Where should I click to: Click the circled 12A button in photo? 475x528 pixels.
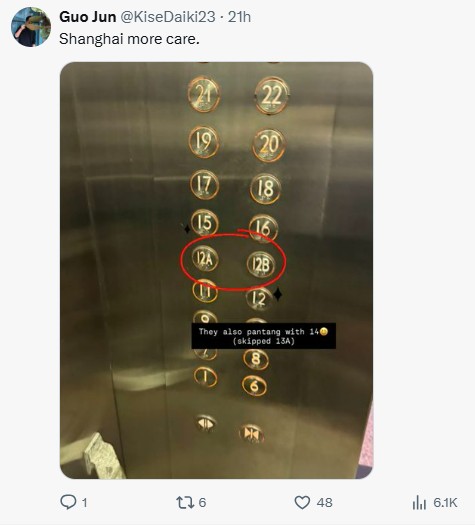click(205, 259)
